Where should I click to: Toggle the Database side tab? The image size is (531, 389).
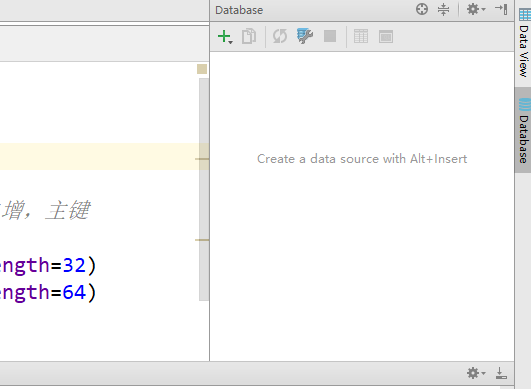pyautogui.click(x=524, y=130)
